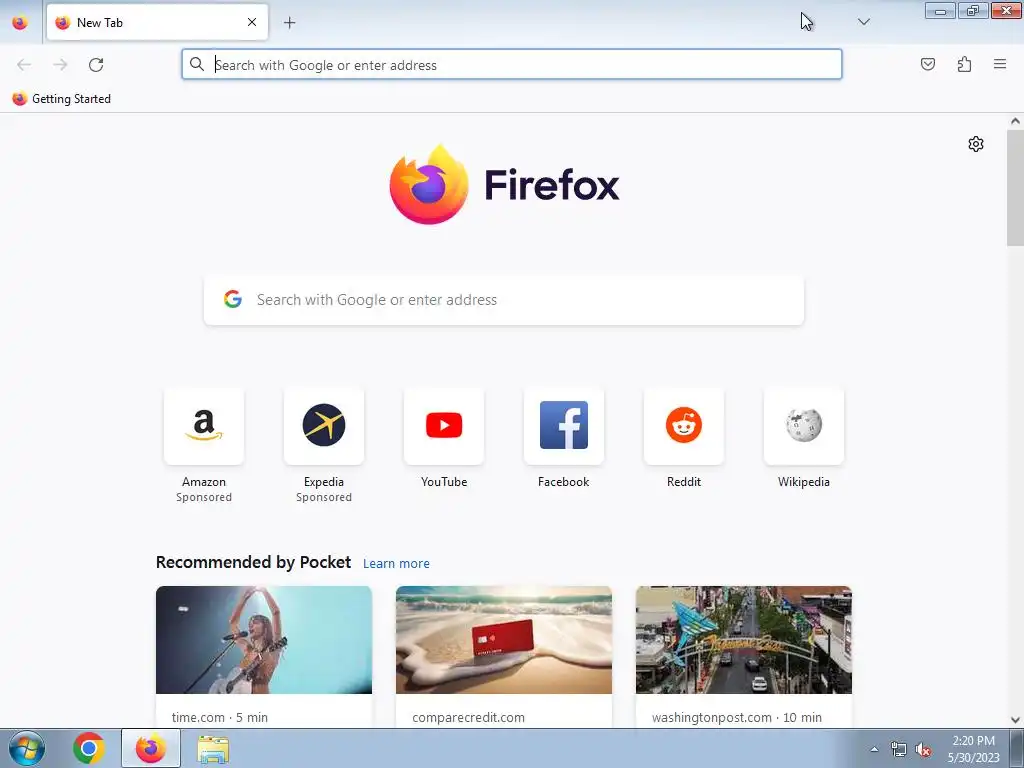Open the Firefox application menu
The width and height of the screenshot is (1024, 768).
click(x=1000, y=64)
